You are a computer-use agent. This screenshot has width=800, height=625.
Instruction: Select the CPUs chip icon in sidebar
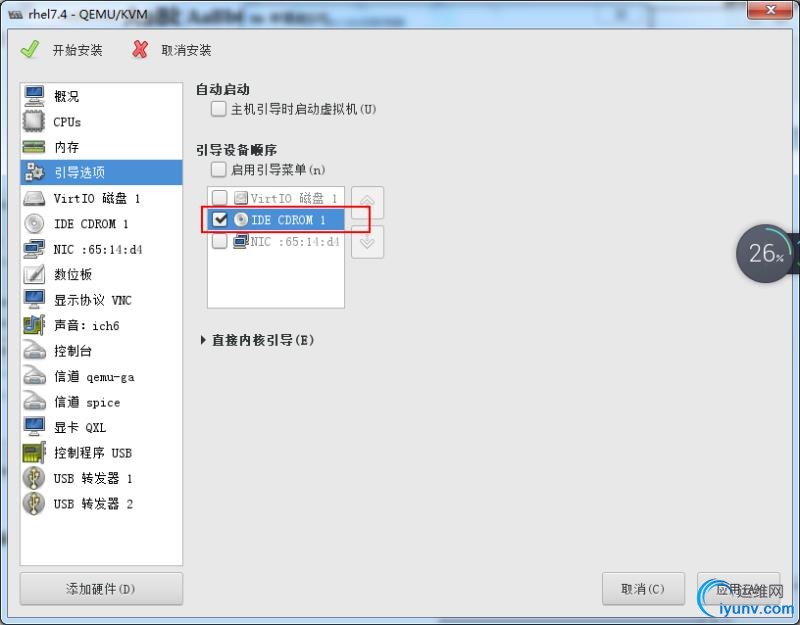(34, 121)
